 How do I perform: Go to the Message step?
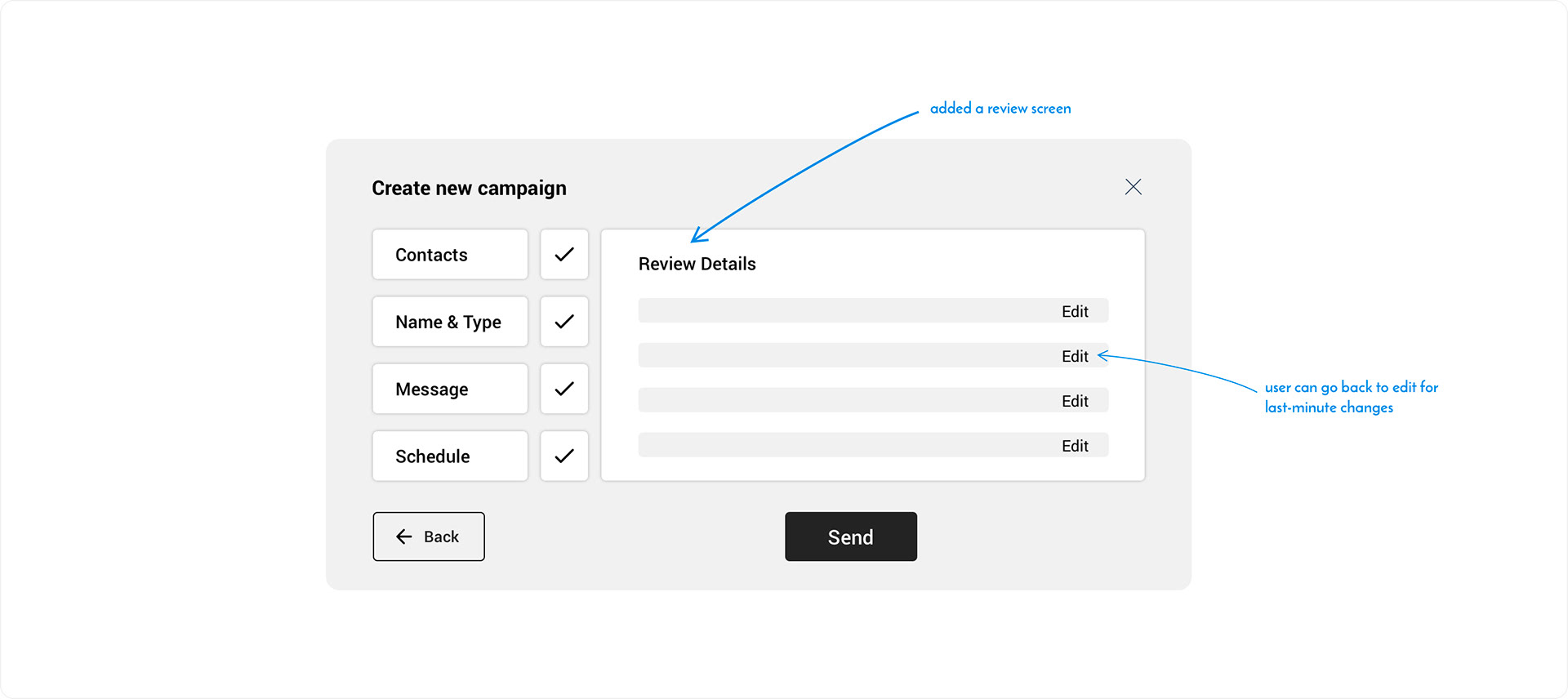click(x=450, y=389)
